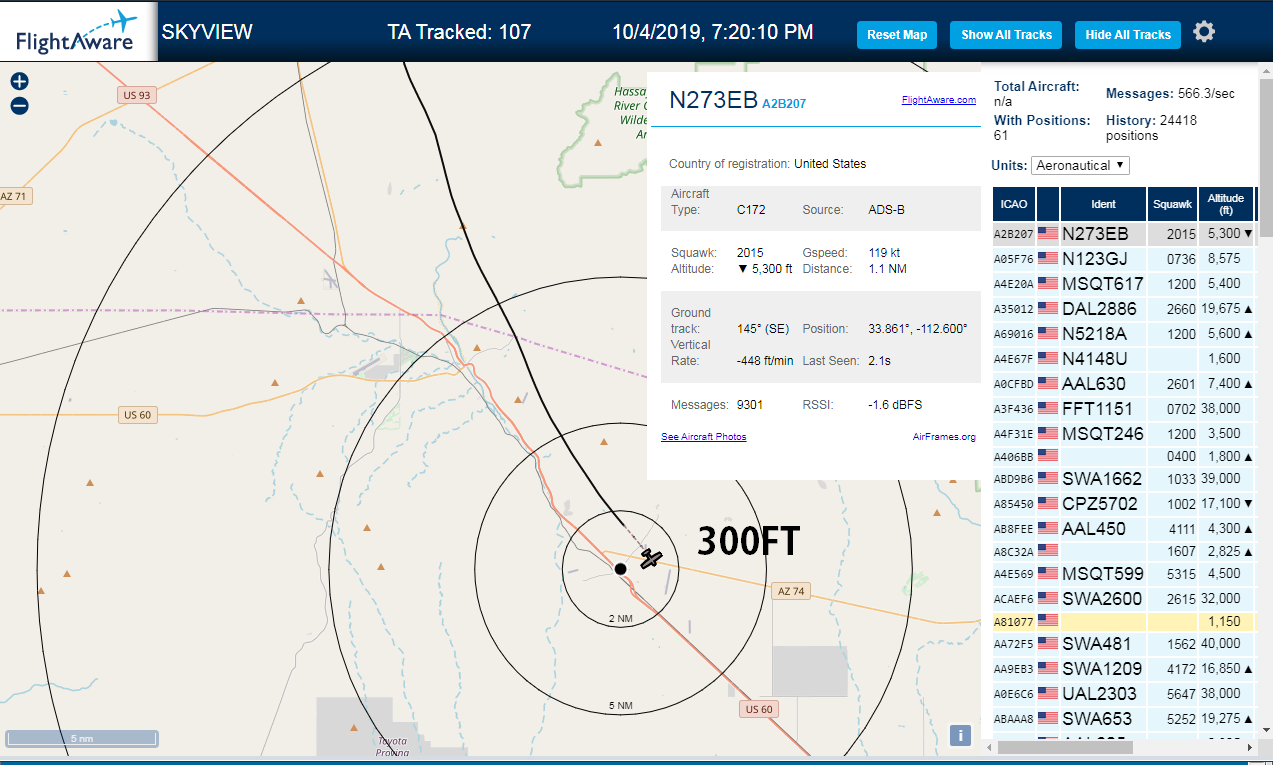Image resolution: width=1273 pixels, height=765 pixels.
Task: Select the A406BB ICAO row
Action: pos(1124,456)
